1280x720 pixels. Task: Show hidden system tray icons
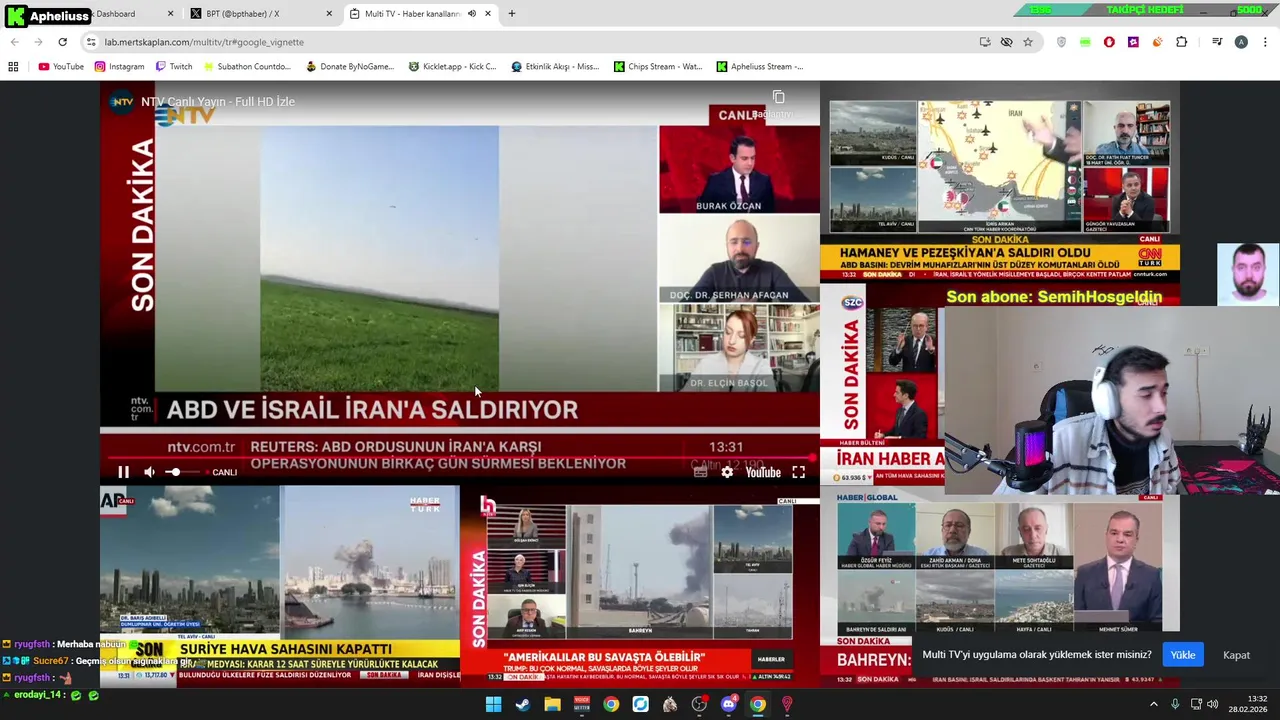(1153, 704)
